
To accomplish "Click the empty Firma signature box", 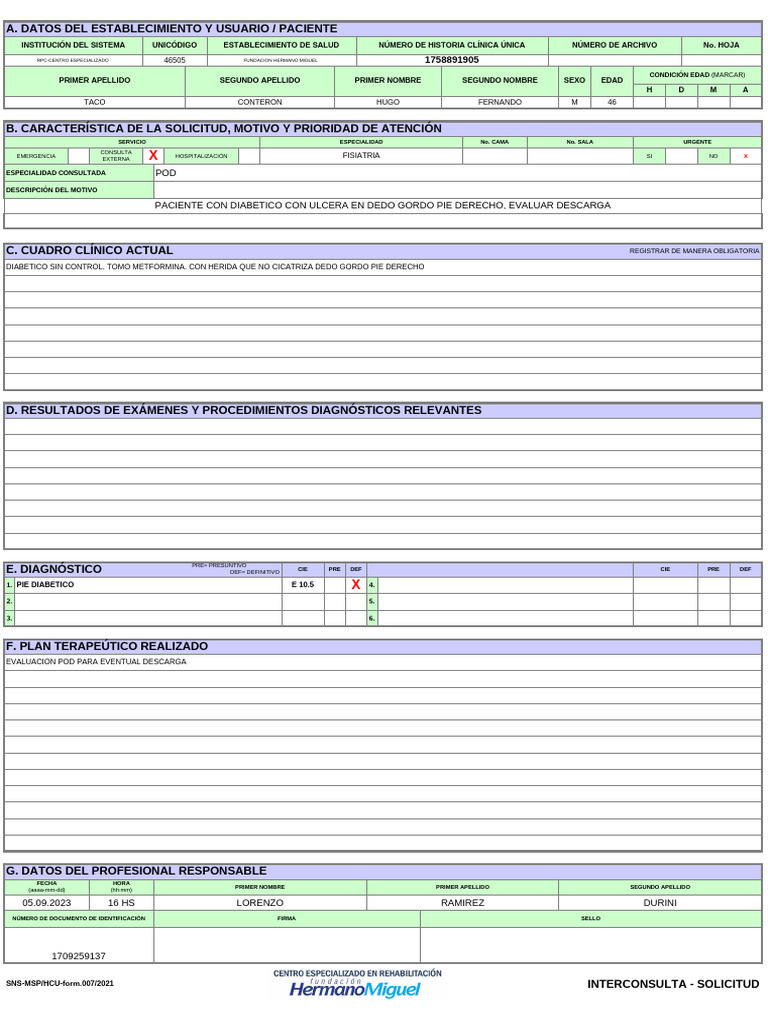I will point(287,944).
